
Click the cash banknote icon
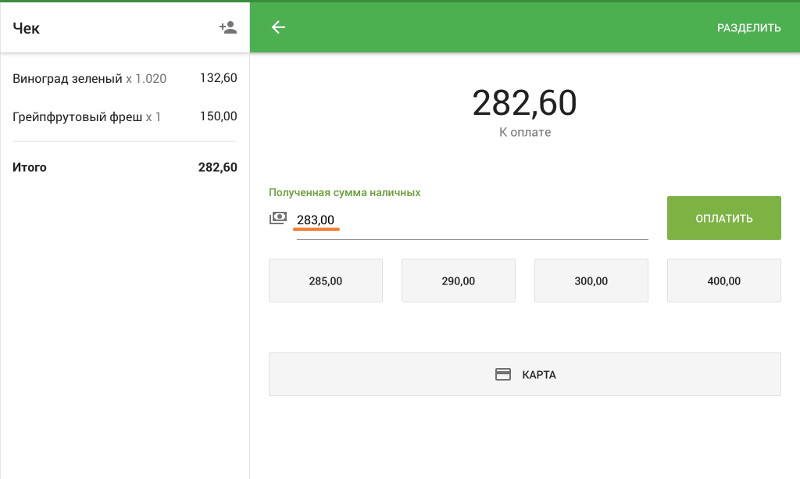[x=278, y=218]
